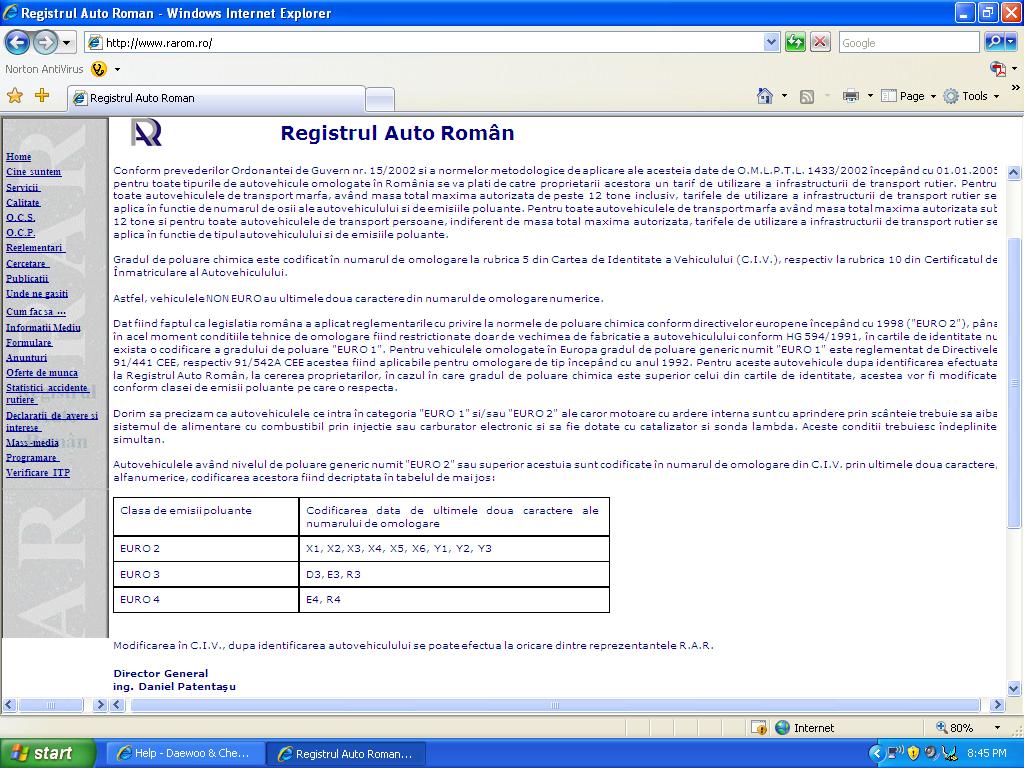Viewport: 1024px width, 768px height.
Task: Open the Favorites Center star icon
Action: [15, 96]
